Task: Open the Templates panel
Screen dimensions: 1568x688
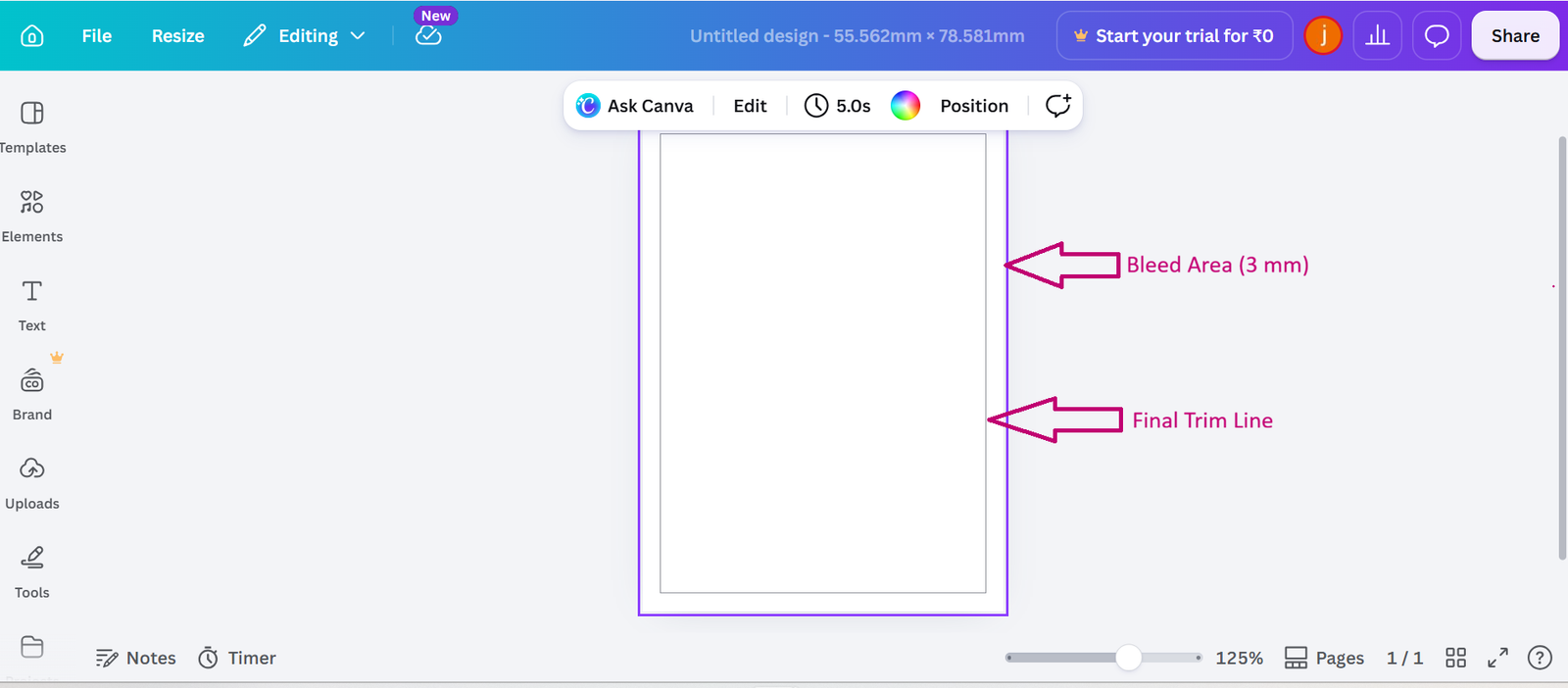Action: [32, 127]
